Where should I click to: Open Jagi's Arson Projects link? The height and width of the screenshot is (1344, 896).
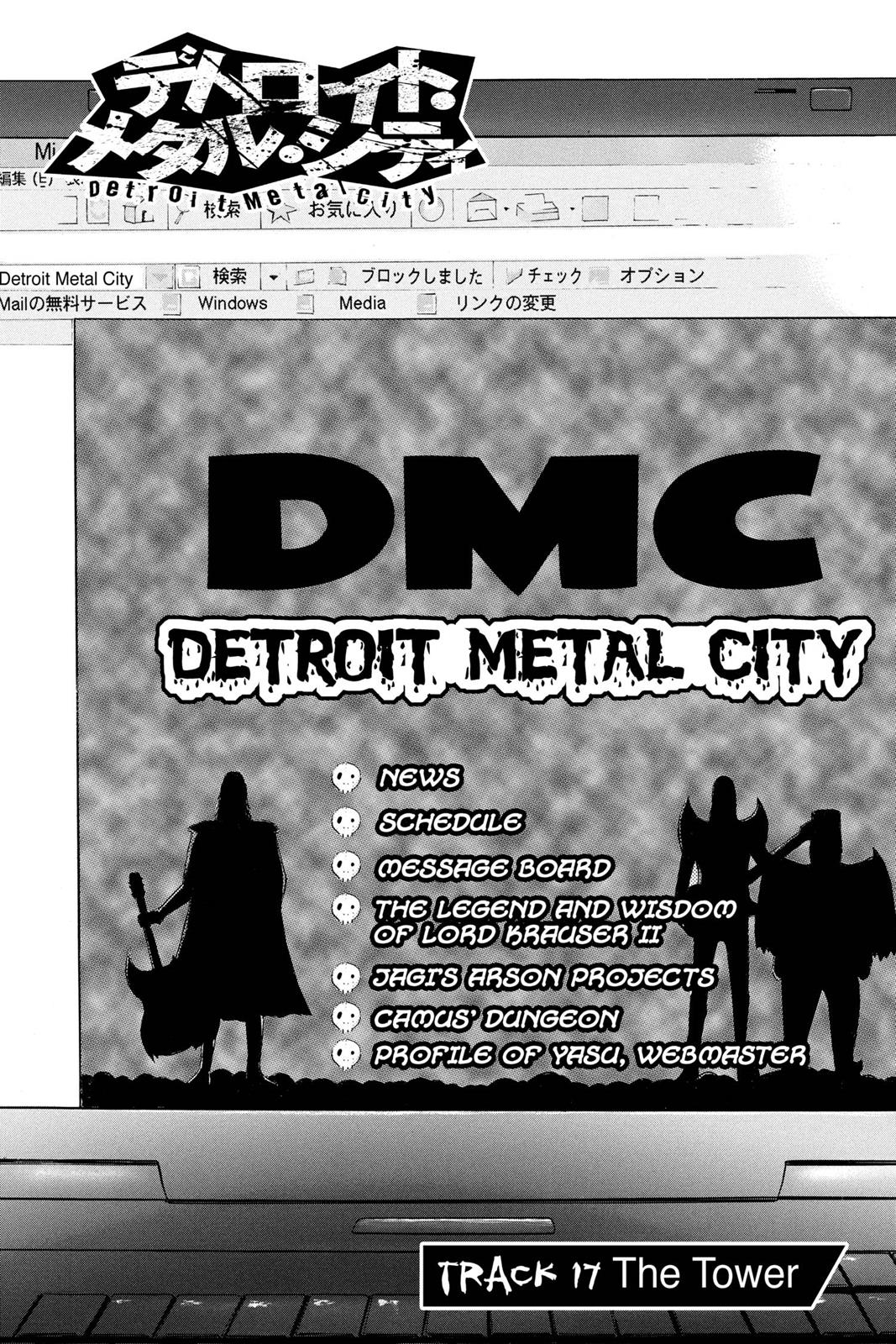click(x=543, y=977)
